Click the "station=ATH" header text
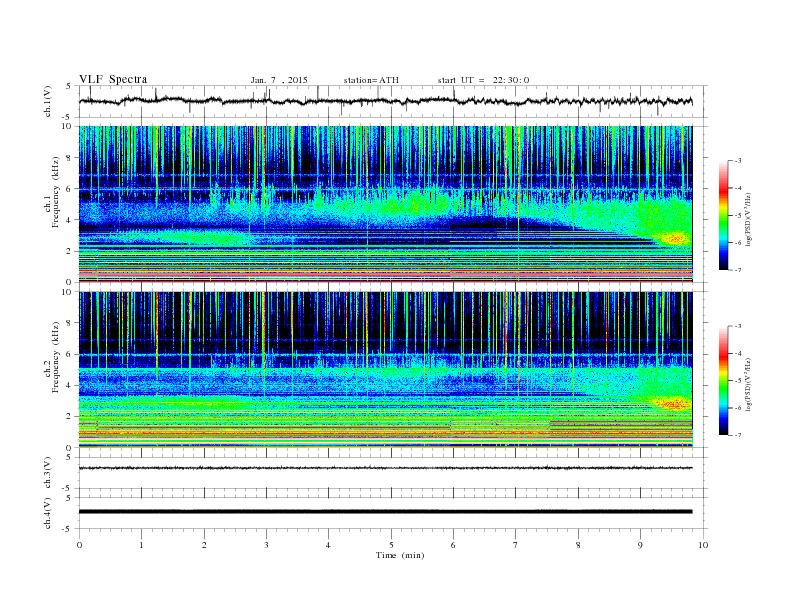 pyautogui.click(x=371, y=80)
